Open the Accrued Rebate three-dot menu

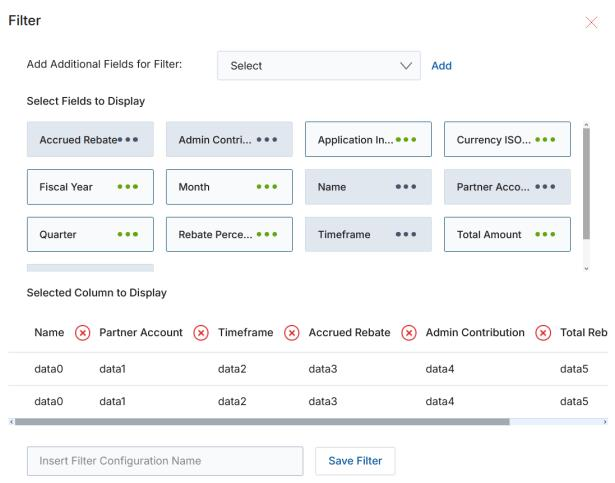point(128,140)
